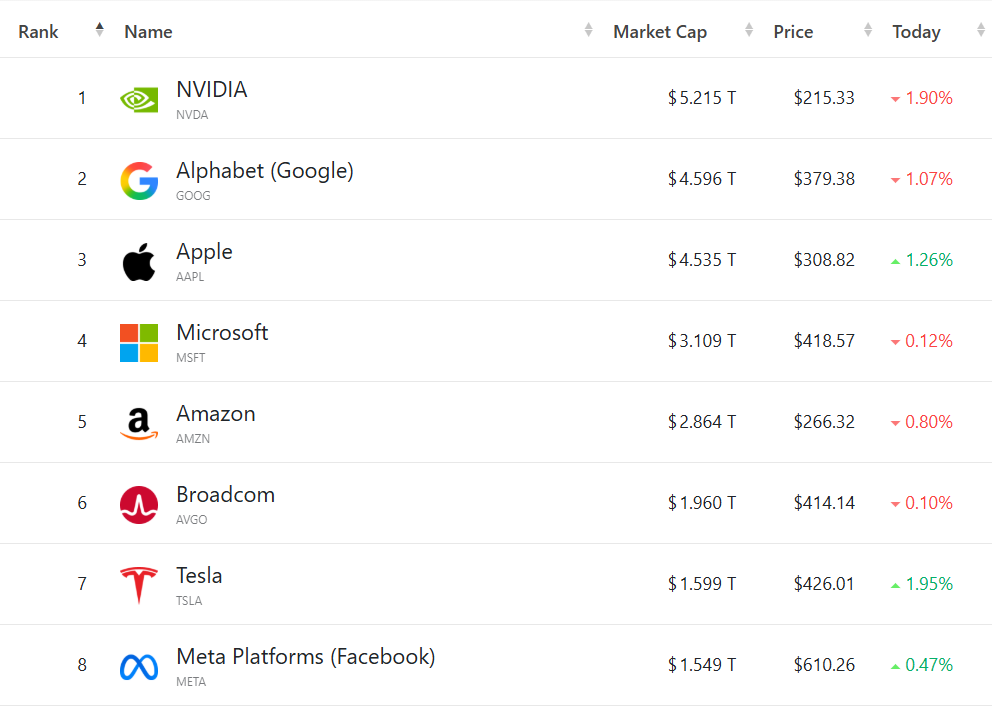Click the NVIDIA logo icon
992x713 pixels.
click(139, 99)
